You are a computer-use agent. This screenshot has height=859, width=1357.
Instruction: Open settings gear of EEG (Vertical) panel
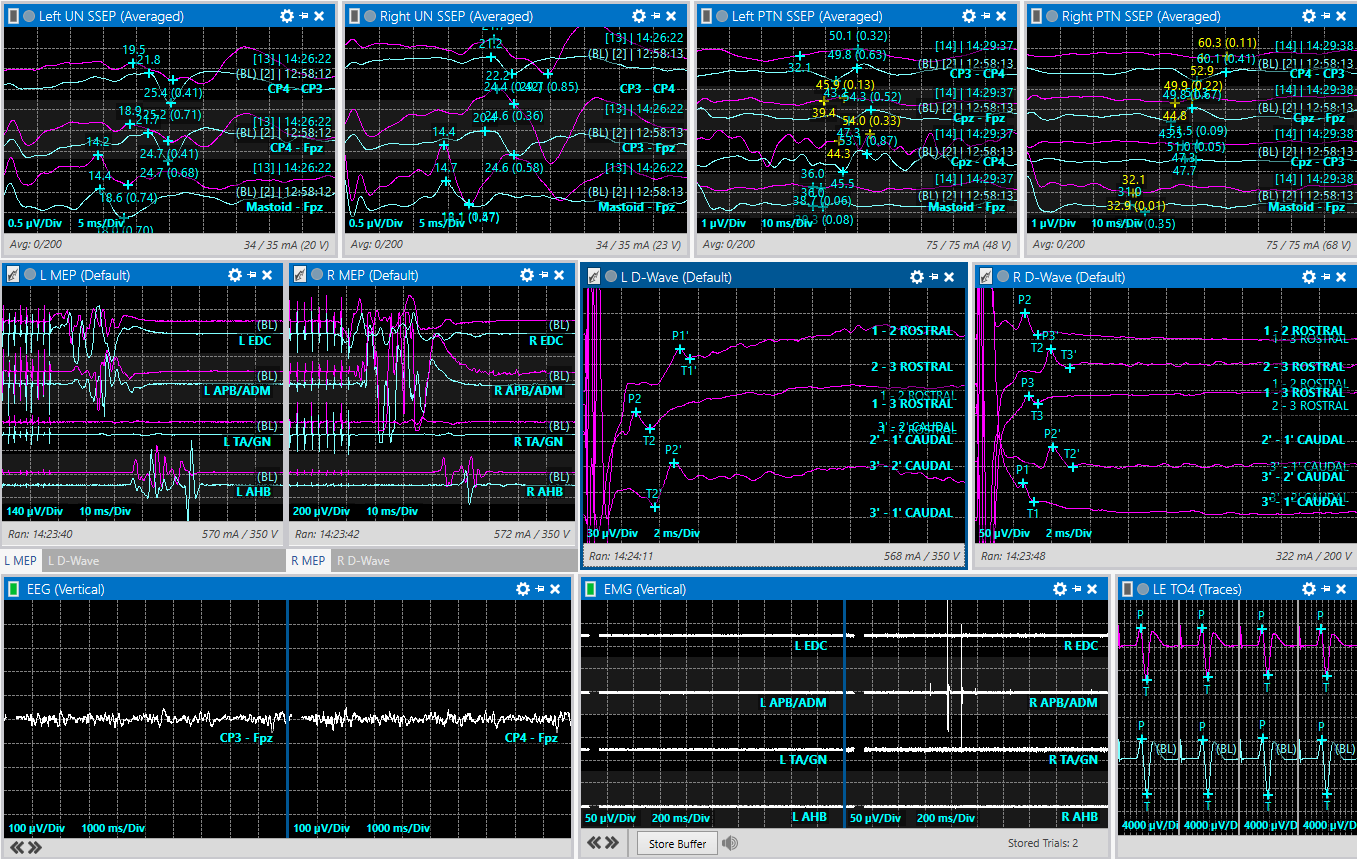click(x=523, y=589)
